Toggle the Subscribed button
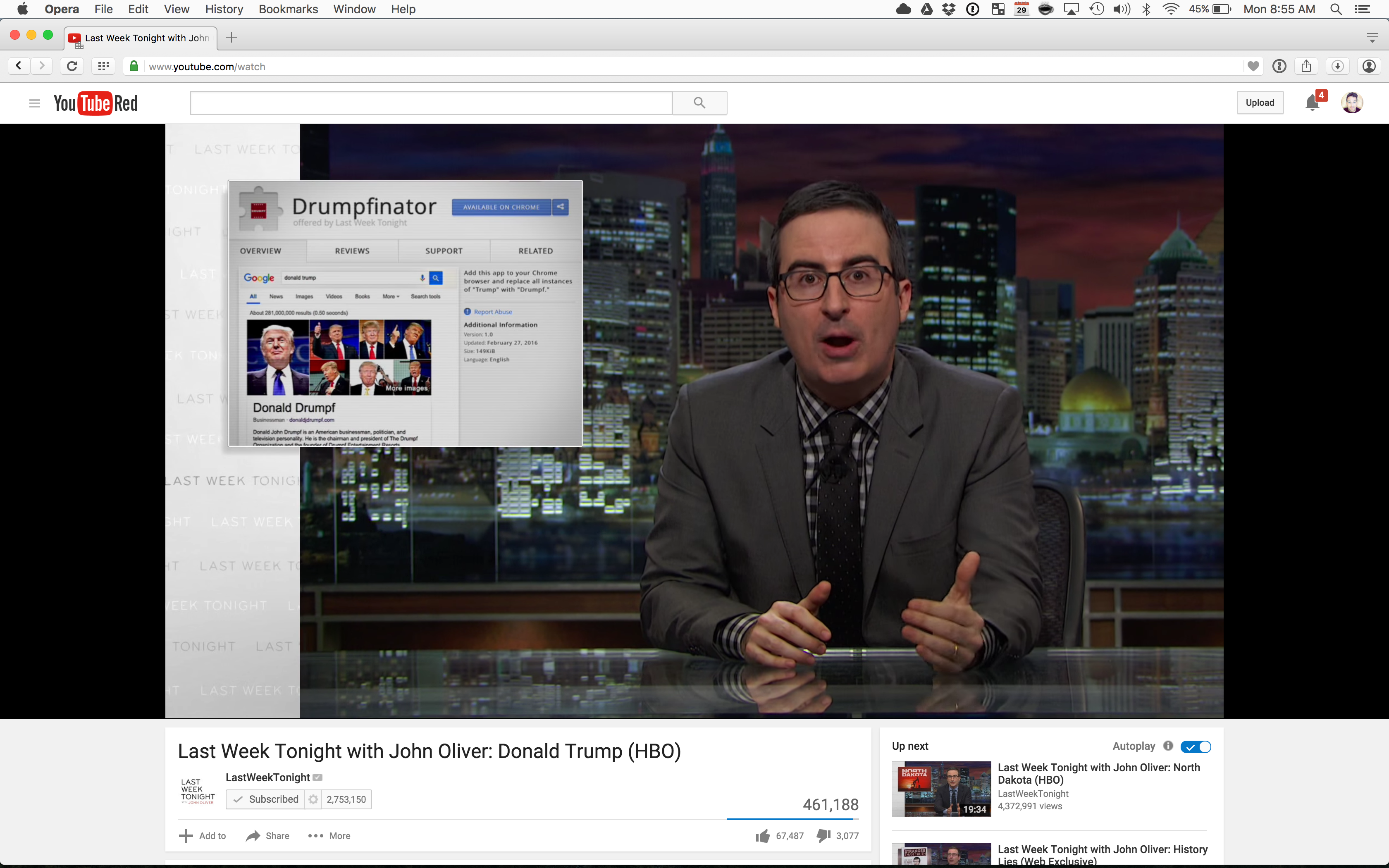Viewport: 1389px width, 868px height. point(266,799)
